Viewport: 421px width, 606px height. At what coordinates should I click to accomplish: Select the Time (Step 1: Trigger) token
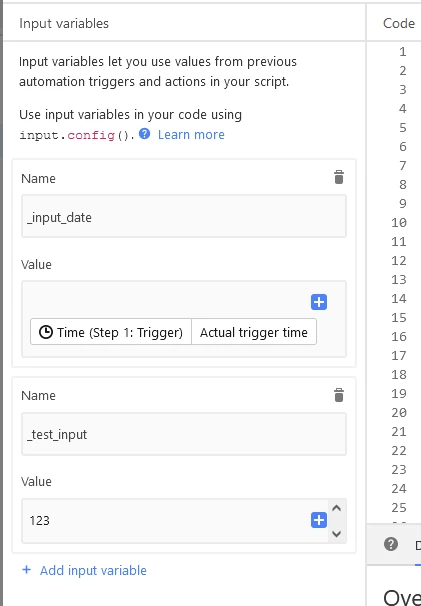111,332
